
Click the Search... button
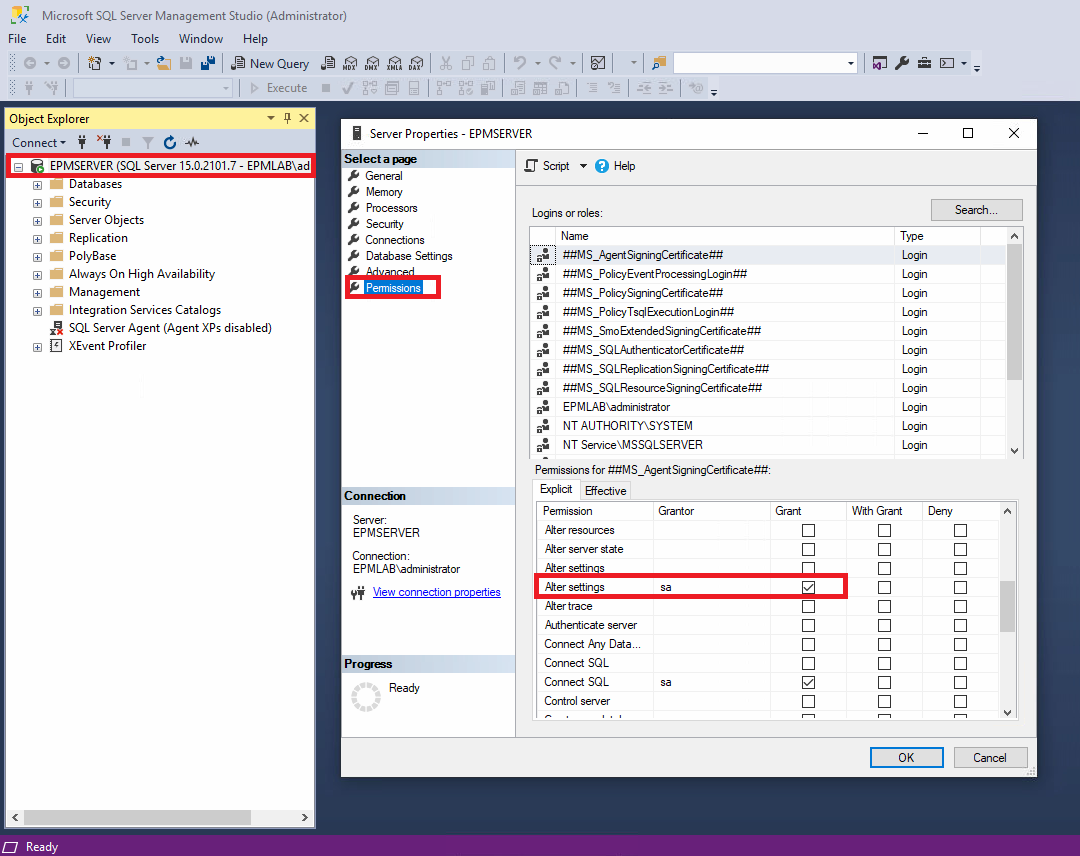[976, 210]
